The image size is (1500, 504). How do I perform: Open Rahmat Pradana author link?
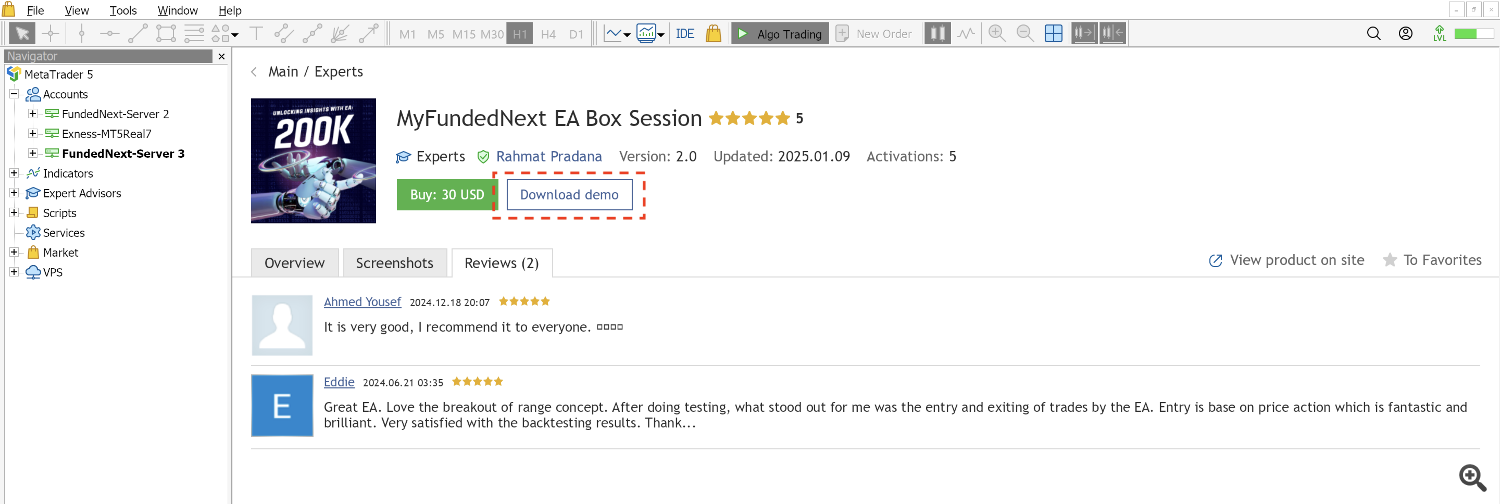549,157
